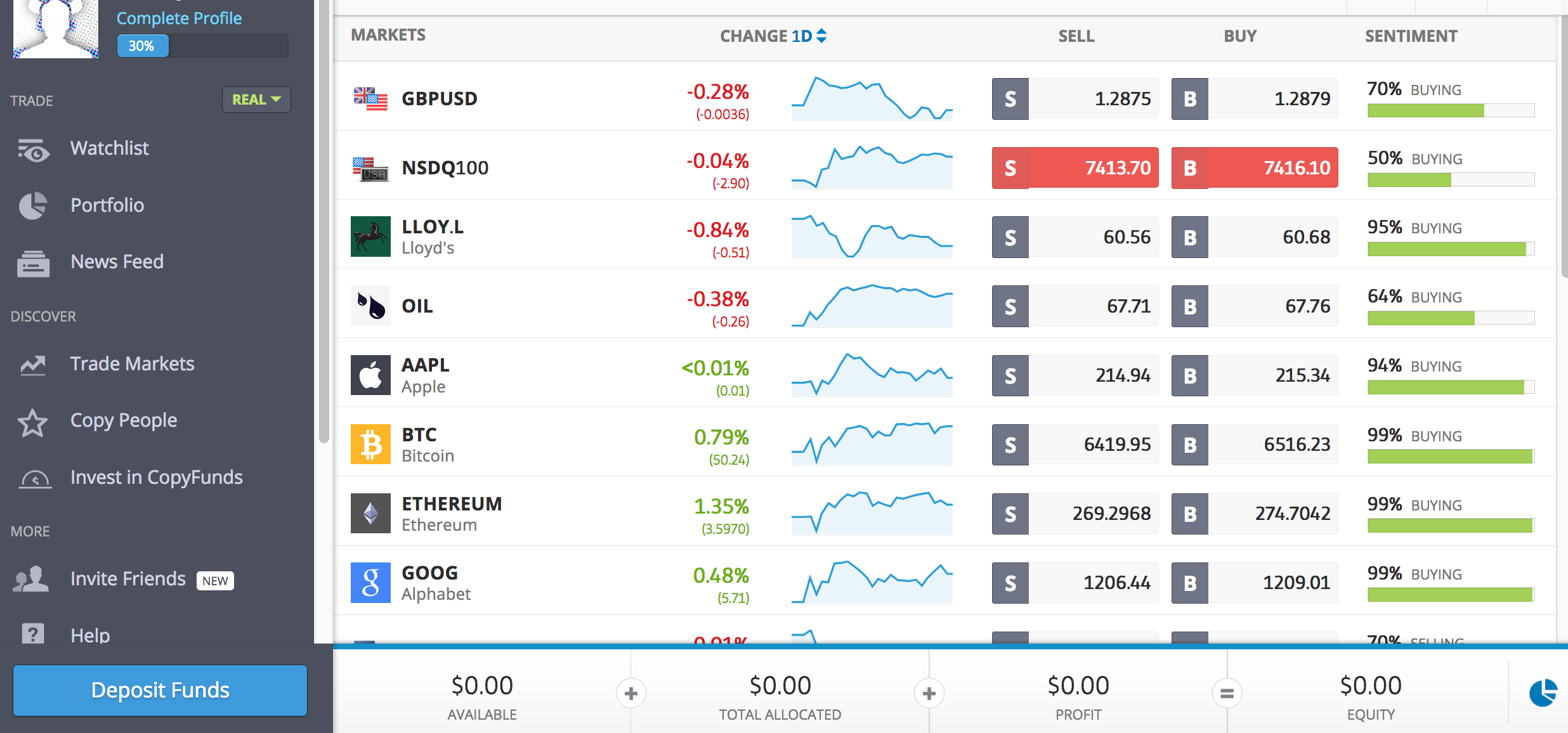Click the $0.00 Available balance
The width and height of the screenshot is (1568, 733).
click(x=482, y=685)
